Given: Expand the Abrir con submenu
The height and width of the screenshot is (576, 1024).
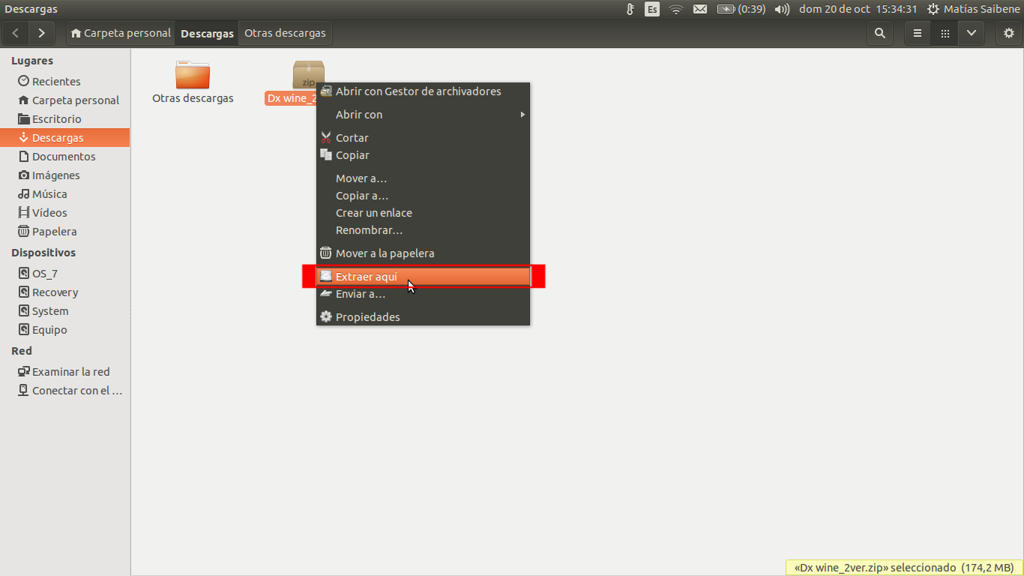Looking at the screenshot, I should (423, 114).
